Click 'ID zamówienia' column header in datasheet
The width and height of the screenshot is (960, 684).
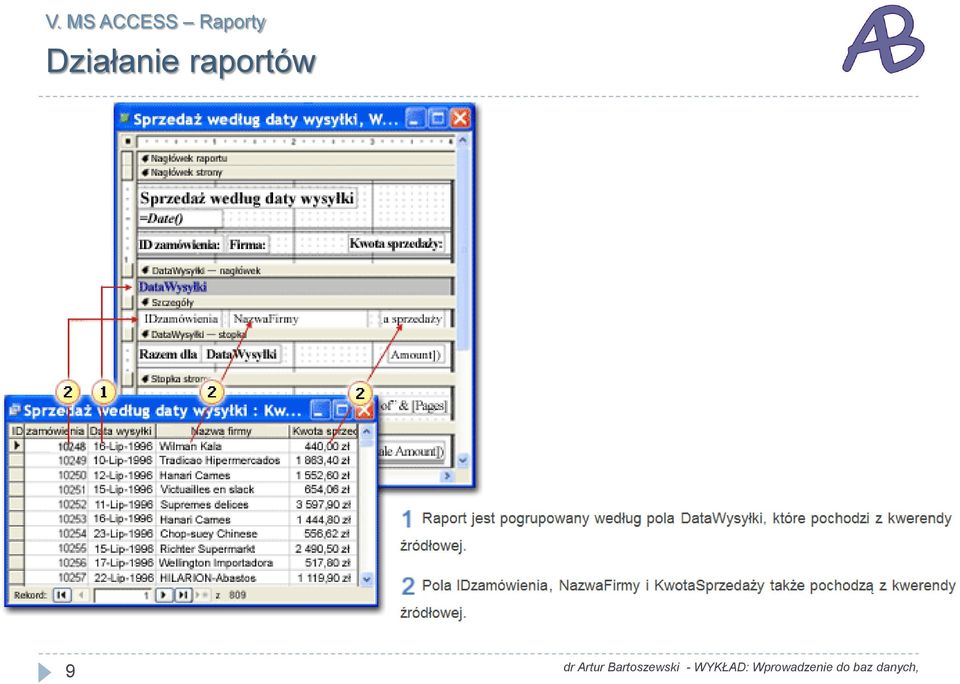[48, 431]
